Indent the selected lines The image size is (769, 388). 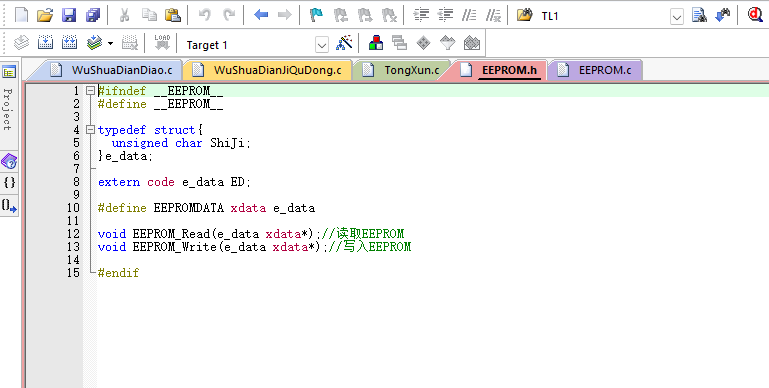click(x=421, y=15)
